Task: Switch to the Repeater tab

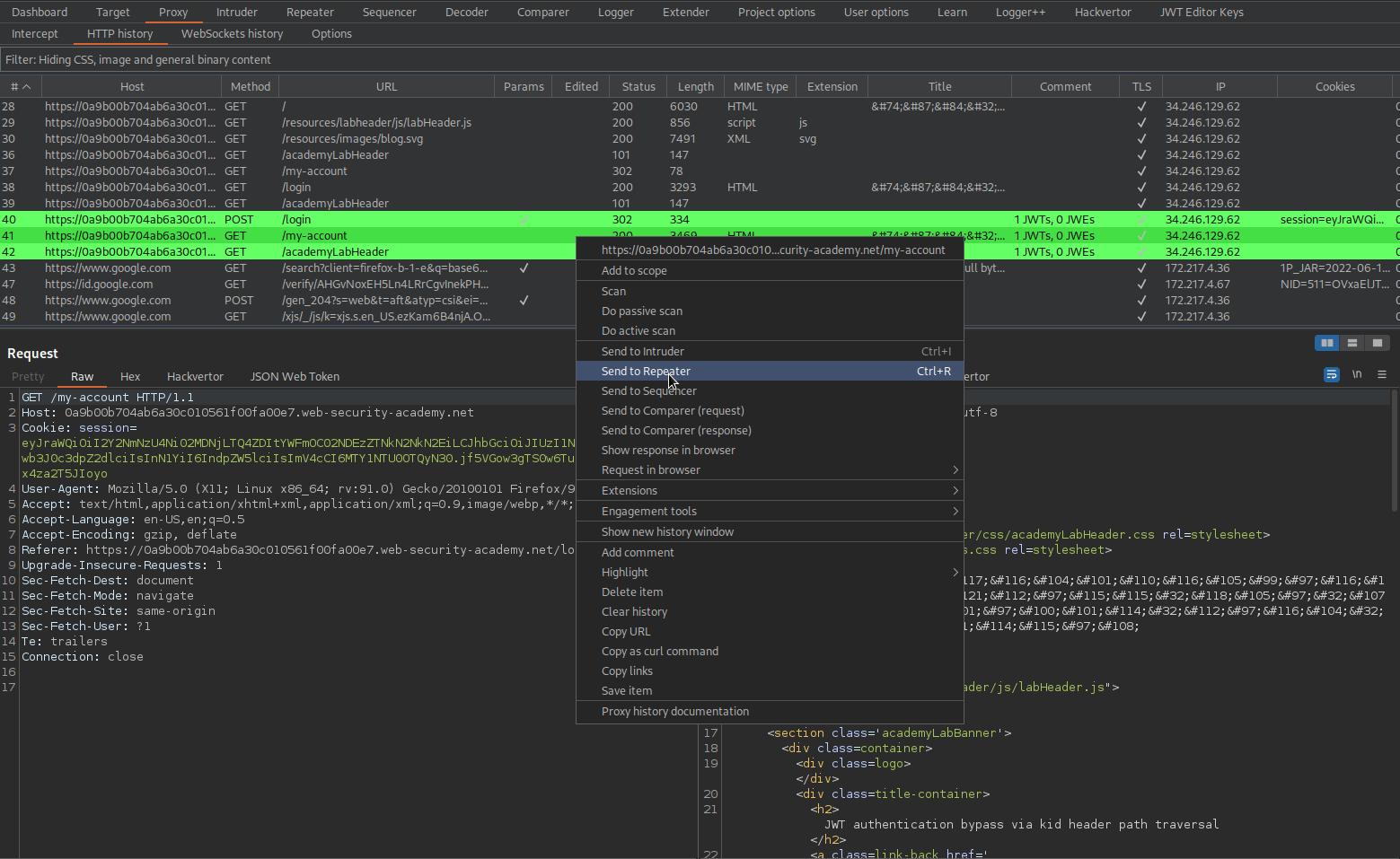Action: pyautogui.click(x=310, y=13)
